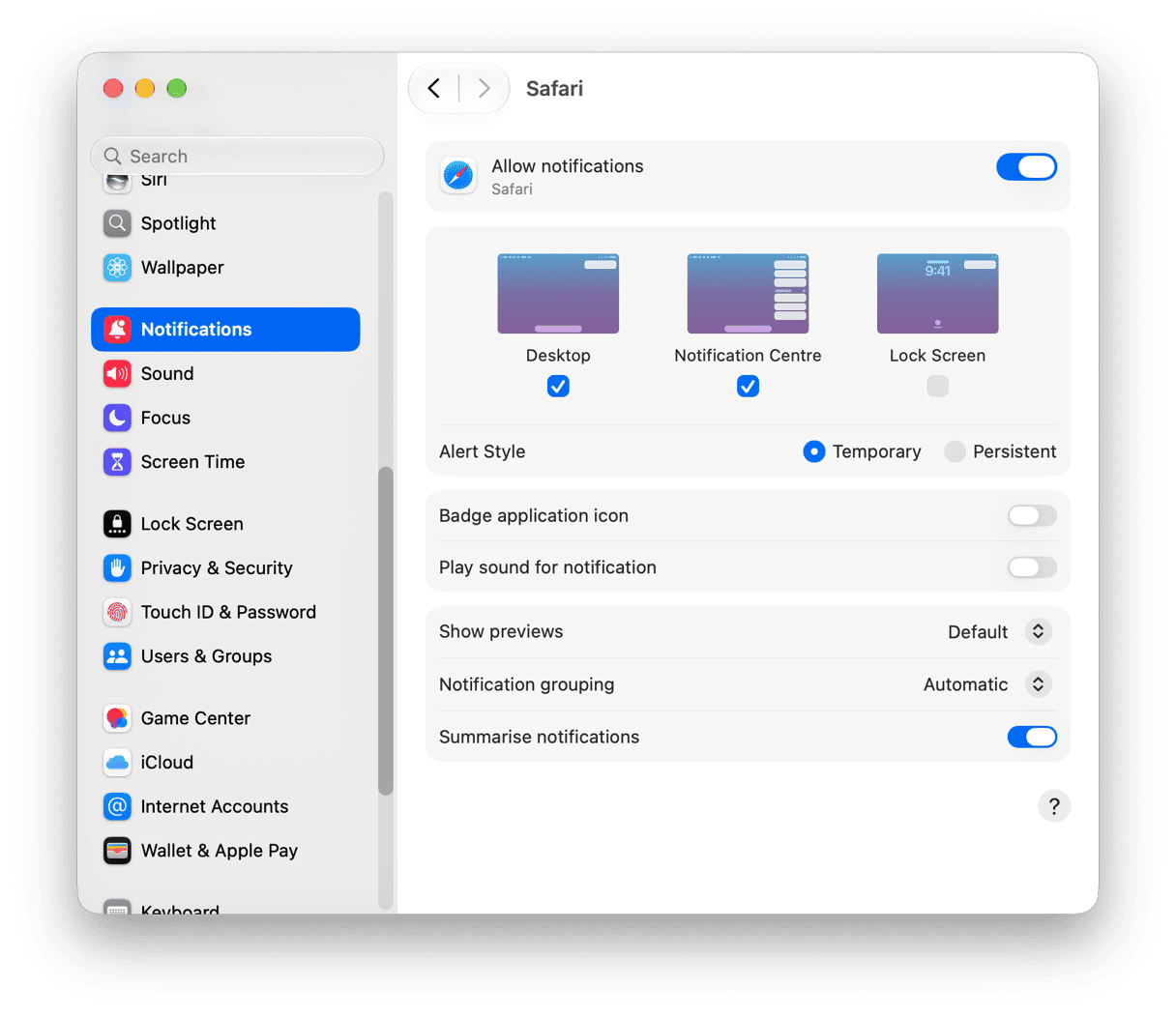The width and height of the screenshot is (1176, 1016).
Task: Go forward with the right chevron
Action: [484, 89]
